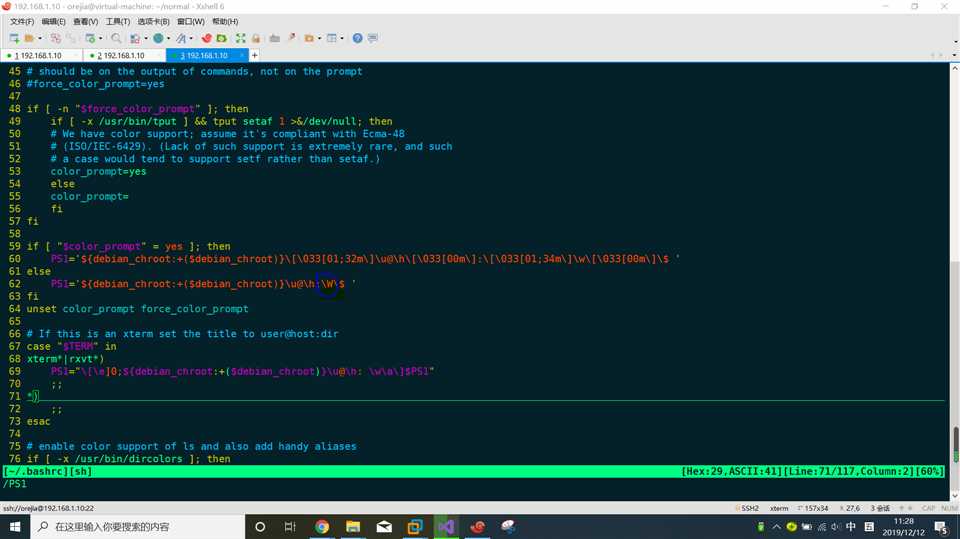Click the New session toolbar icon
This screenshot has height=539, width=960.
coord(14,38)
